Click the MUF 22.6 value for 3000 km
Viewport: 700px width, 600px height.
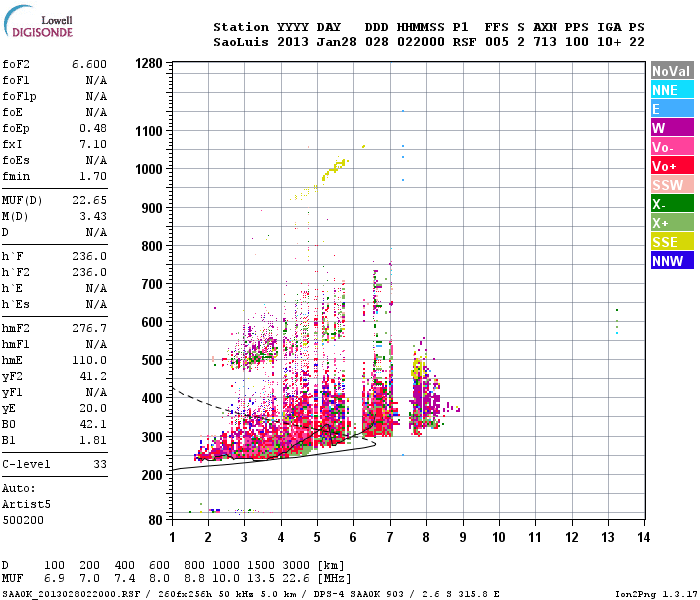(x=296, y=578)
